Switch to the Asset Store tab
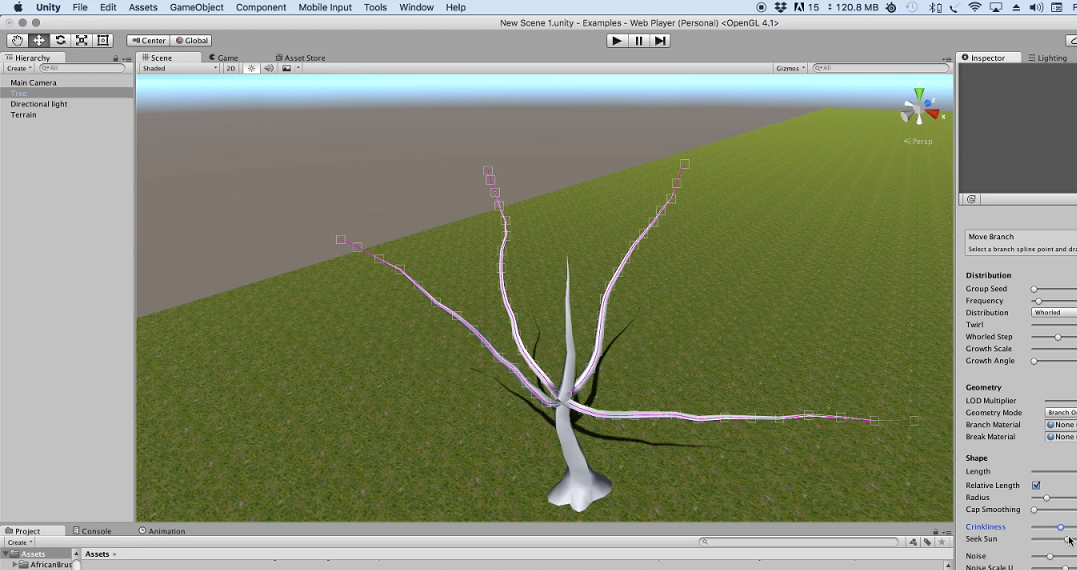This screenshot has width=1077, height=570. point(300,58)
